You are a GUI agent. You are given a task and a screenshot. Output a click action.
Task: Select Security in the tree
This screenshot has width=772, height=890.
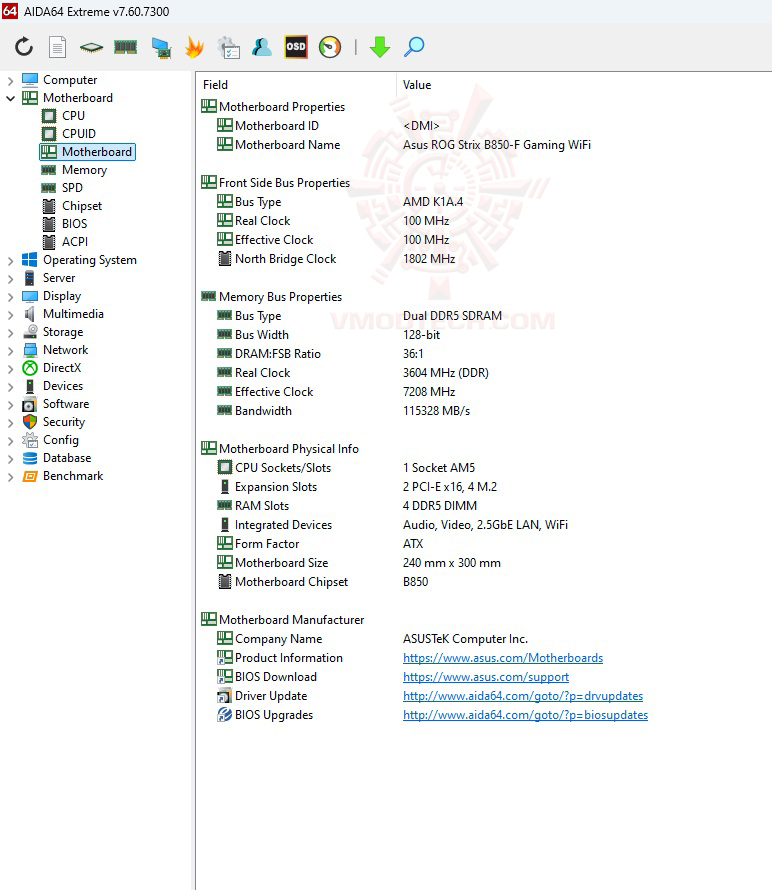click(64, 422)
